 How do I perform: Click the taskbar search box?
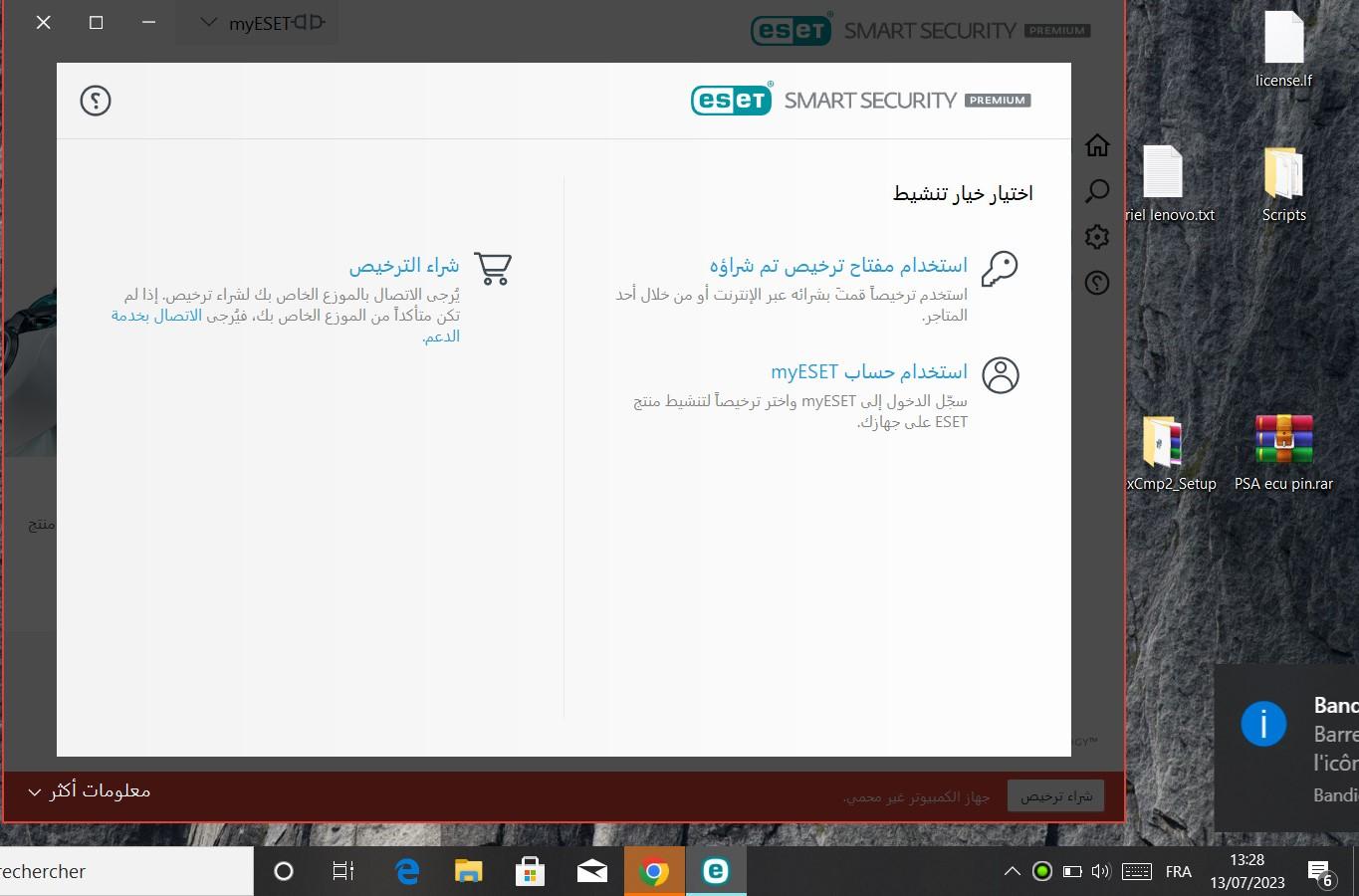pyautogui.click(x=126, y=871)
